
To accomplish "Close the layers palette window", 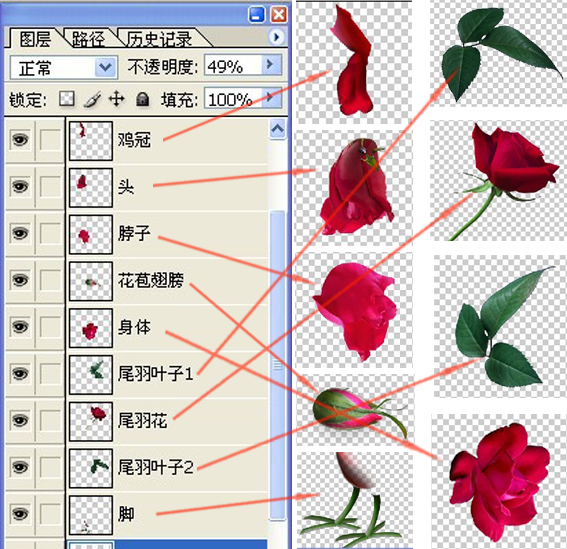I will click(x=279, y=15).
